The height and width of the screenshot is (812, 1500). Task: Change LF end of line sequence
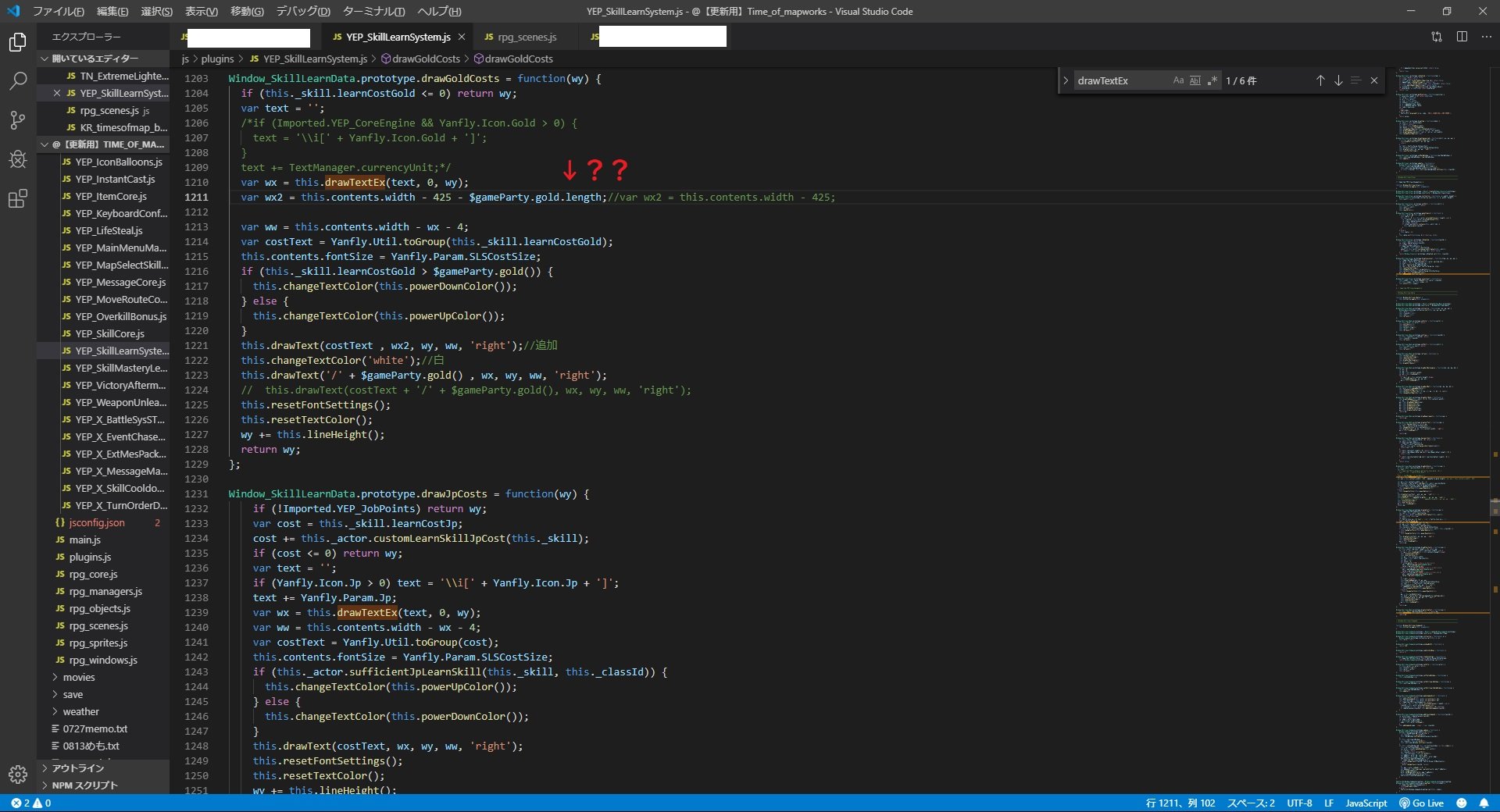pyautogui.click(x=1328, y=803)
